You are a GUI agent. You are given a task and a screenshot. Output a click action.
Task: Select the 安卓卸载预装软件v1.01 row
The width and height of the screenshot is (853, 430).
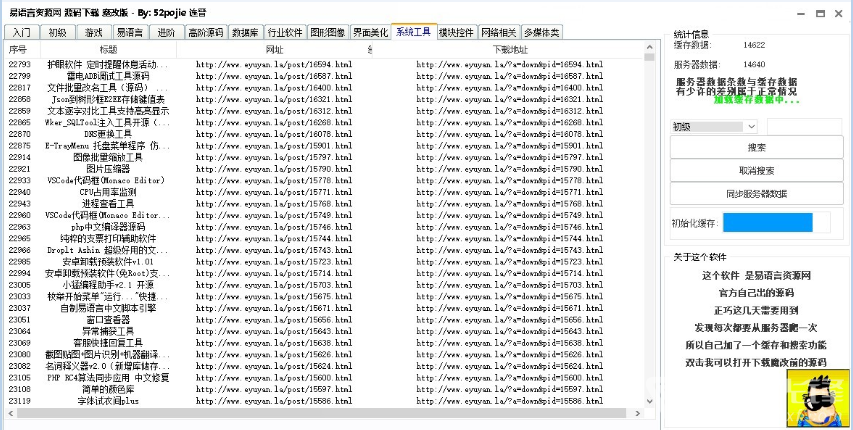click(324, 262)
